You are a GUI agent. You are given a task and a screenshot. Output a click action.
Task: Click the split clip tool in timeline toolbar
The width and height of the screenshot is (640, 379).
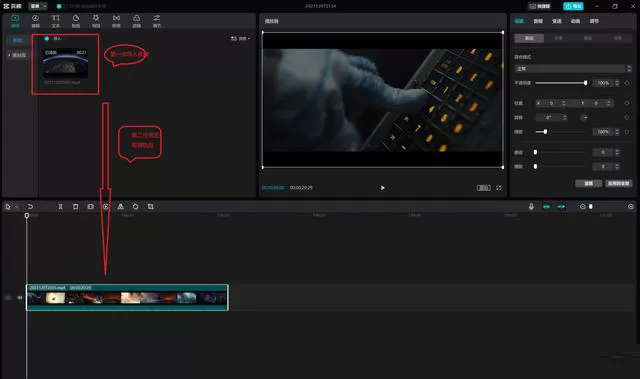point(60,207)
